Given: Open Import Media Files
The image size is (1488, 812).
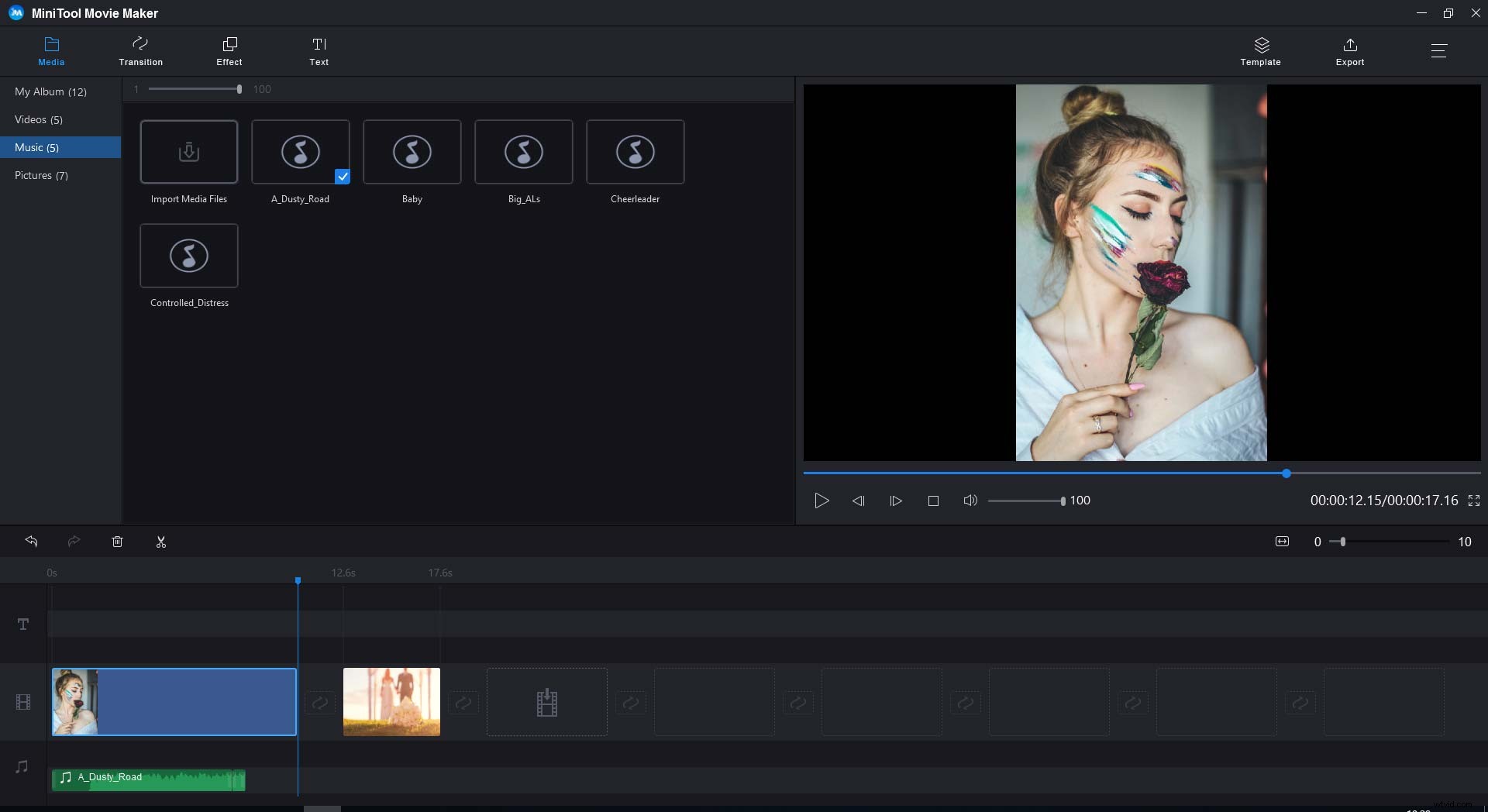Looking at the screenshot, I should (x=188, y=152).
